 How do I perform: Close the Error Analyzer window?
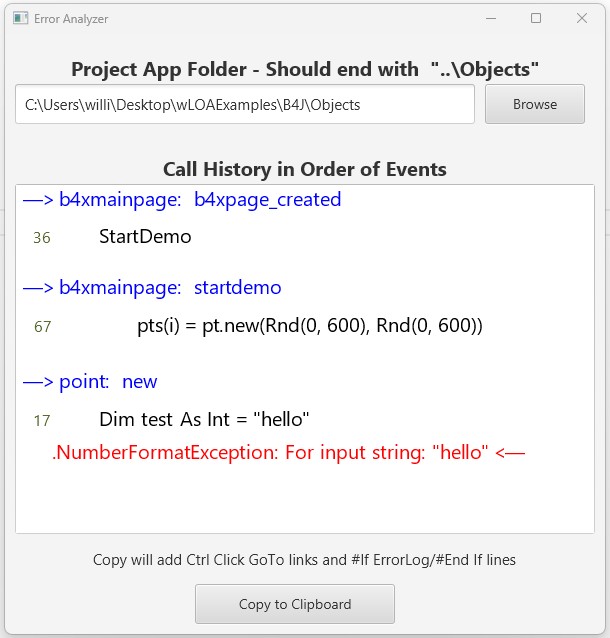pyautogui.click(x=582, y=18)
